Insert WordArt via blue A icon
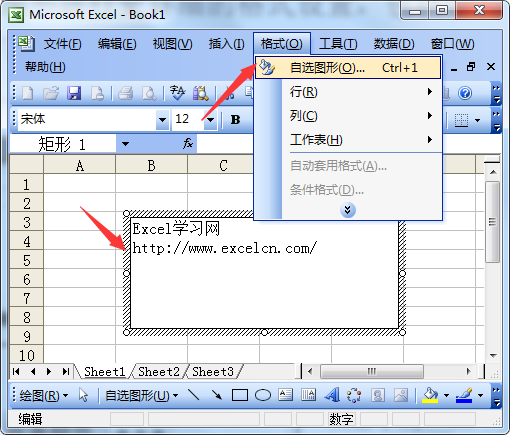This screenshot has height=435, width=510. [332, 395]
